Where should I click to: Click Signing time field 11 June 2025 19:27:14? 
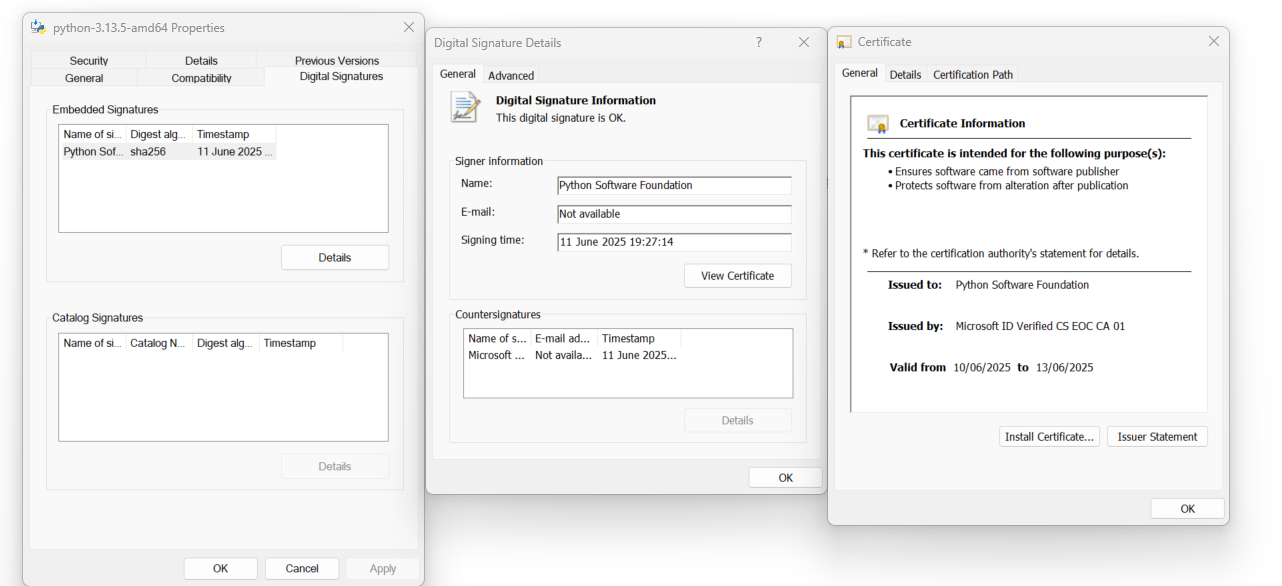pos(674,242)
